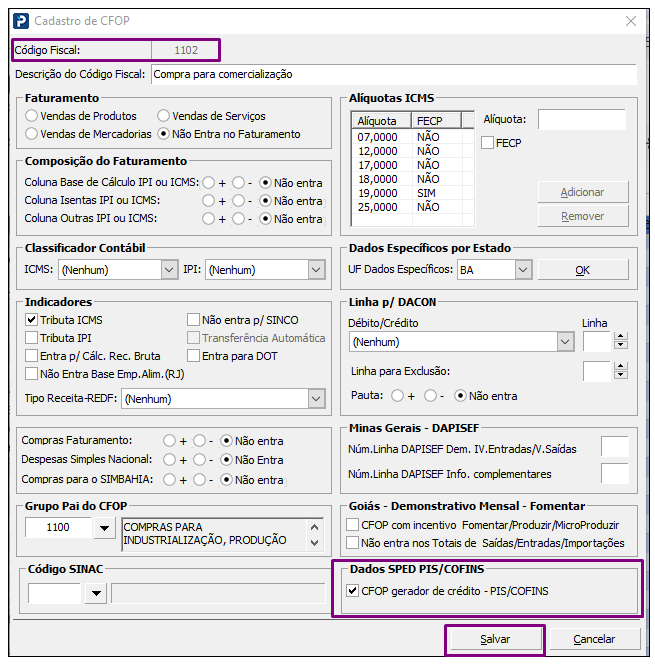The height and width of the screenshot is (665, 655).
Task: Select the 18,0000 alíquota row
Action: click(x=413, y=179)
